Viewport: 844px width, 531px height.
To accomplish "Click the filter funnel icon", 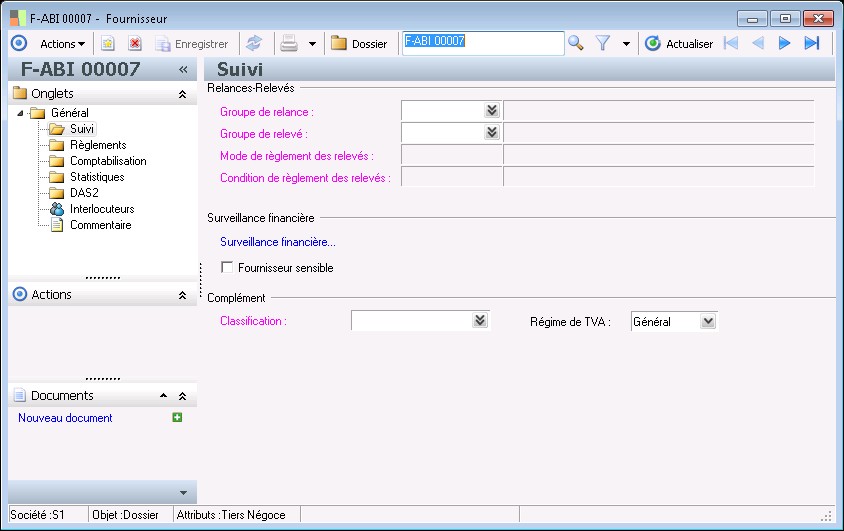I will click(x=603, y=43).
